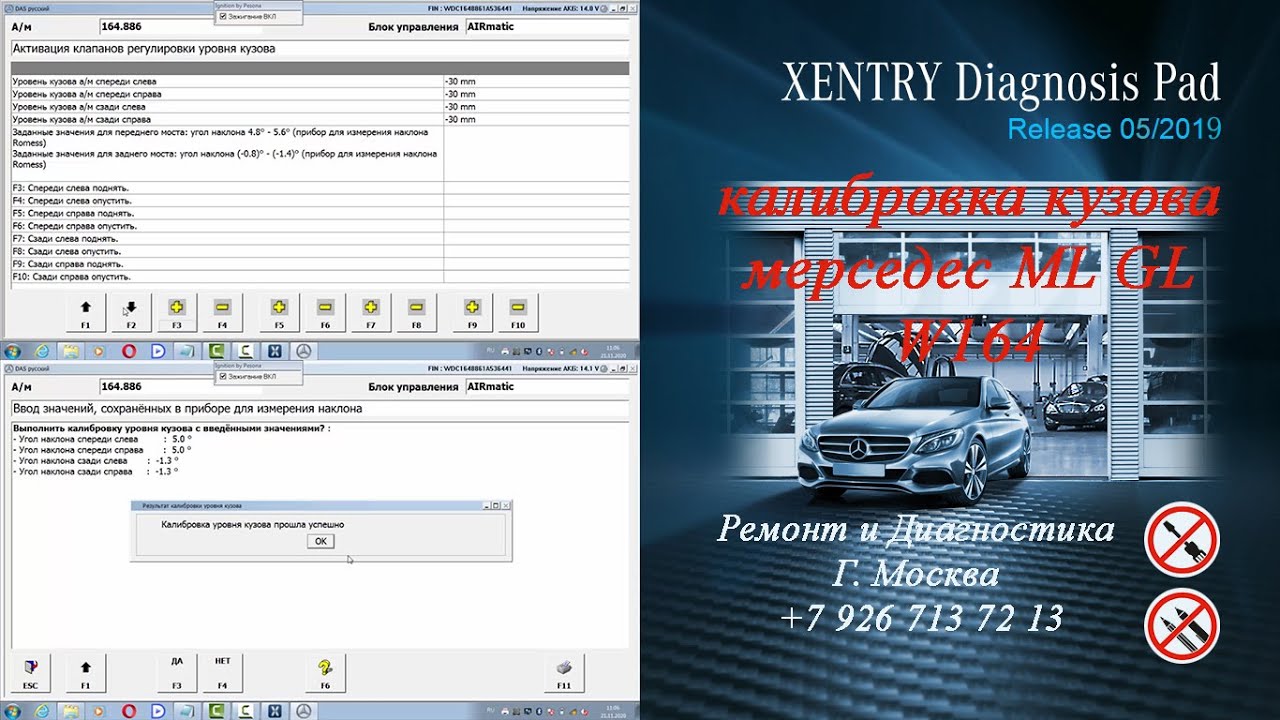Viewport: 1280px width, 720px height.
Task: Click Release 05/2019 label
Action: [x=1114, y=129]
